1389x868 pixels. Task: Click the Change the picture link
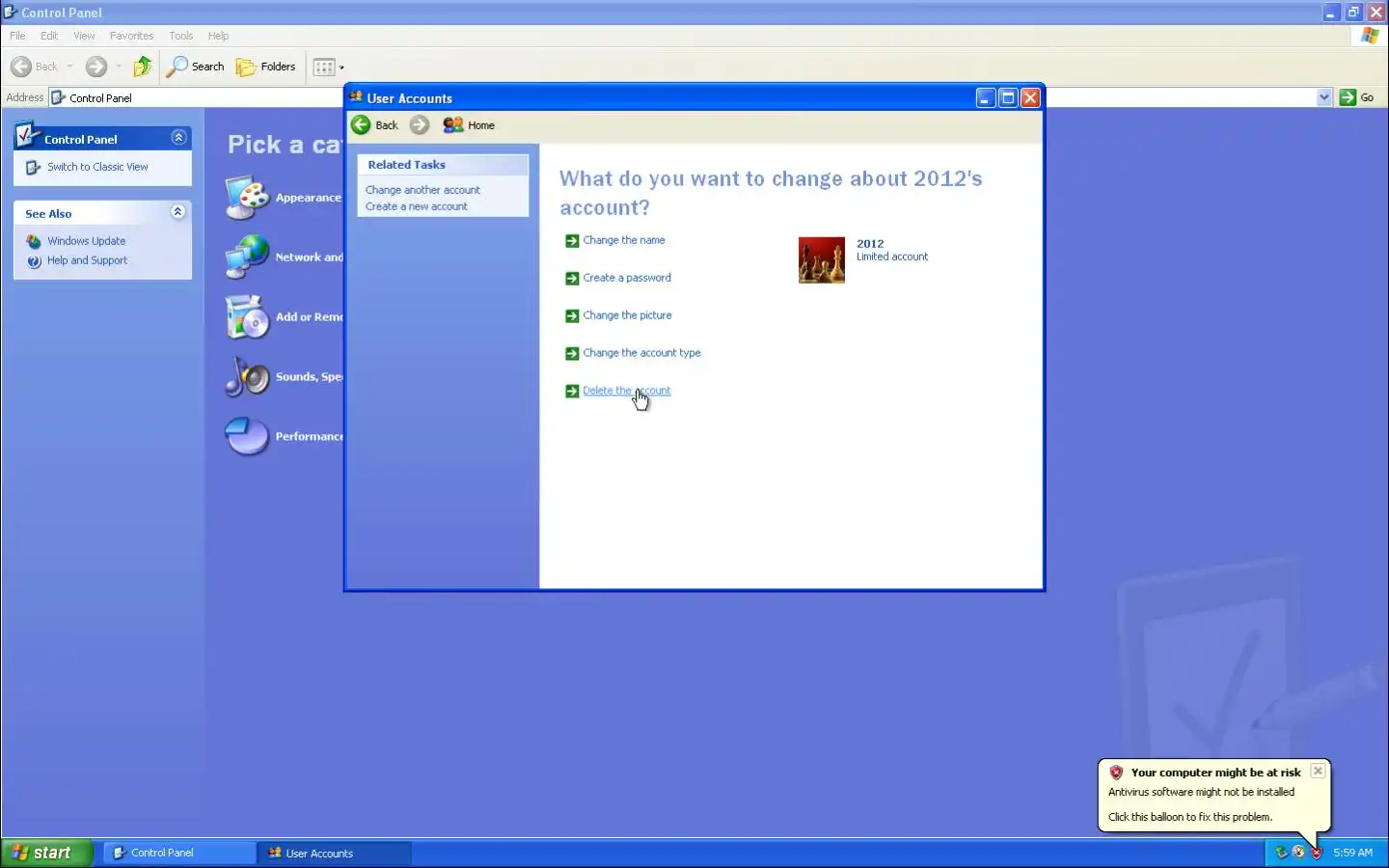[627, 315]
